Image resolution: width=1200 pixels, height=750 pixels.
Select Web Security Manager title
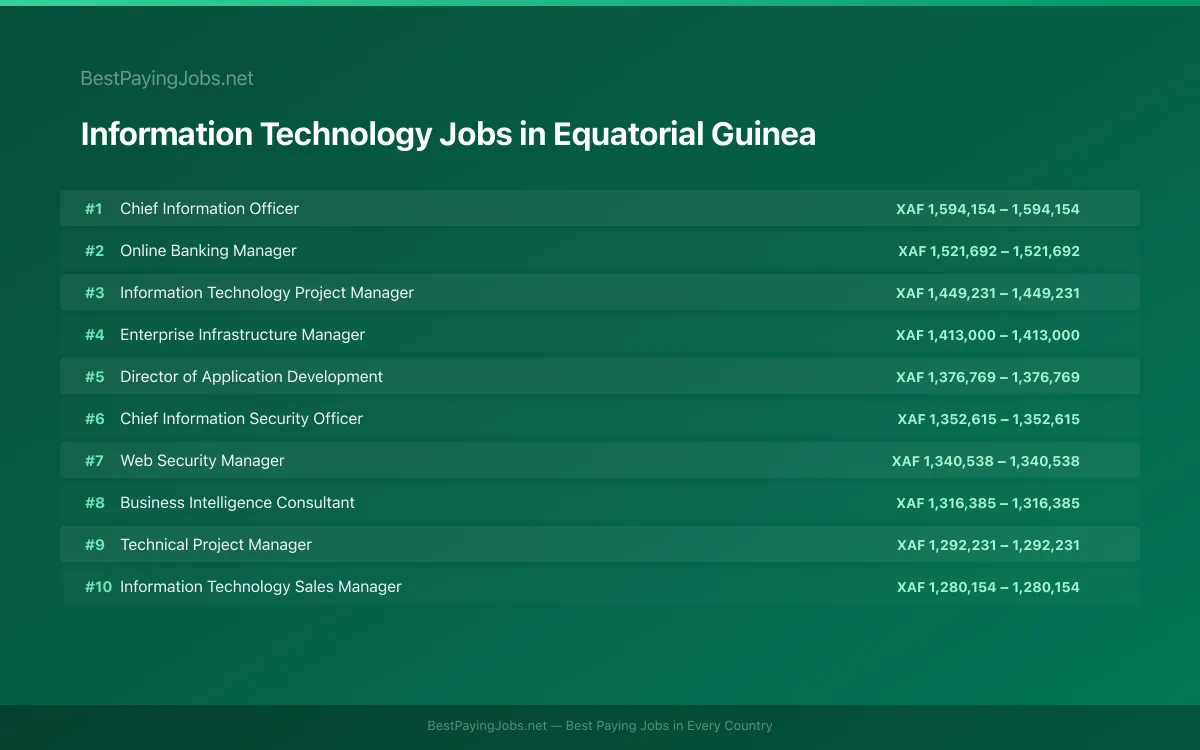pyautogui.click(x=202, y=460)
